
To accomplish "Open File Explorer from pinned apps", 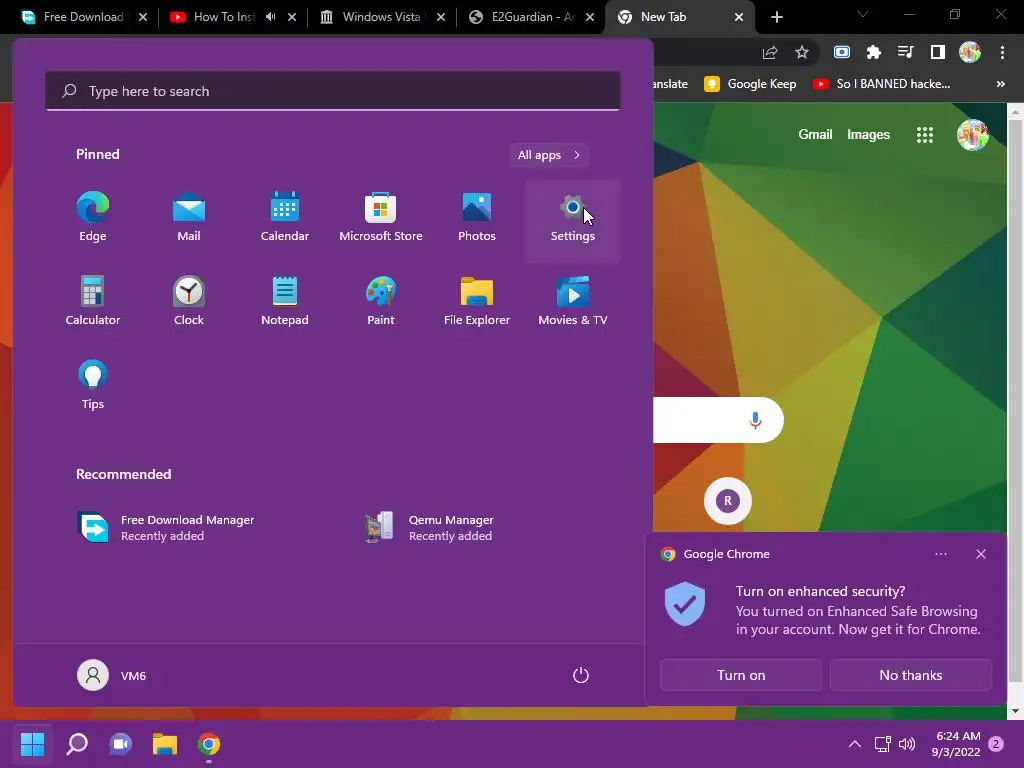I will tap(477, 302).
